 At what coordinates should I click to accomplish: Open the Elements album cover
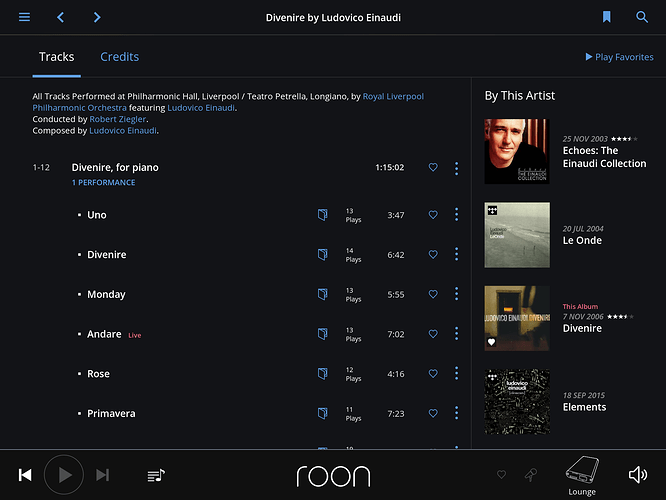517,401
